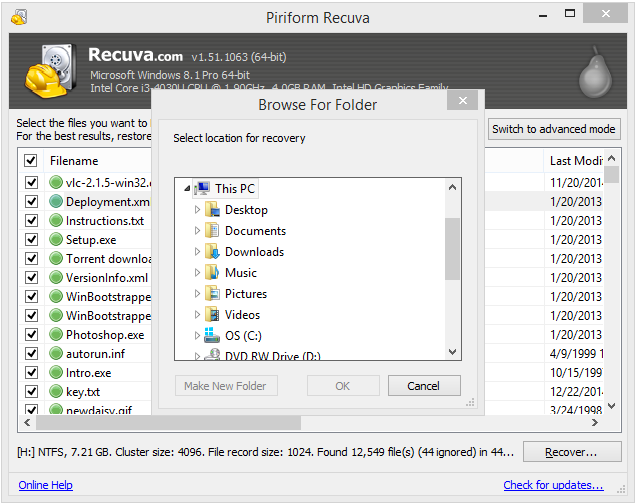Expand the Downloads folder node
This screenshot has width=641, height=503.
point(197,252)
